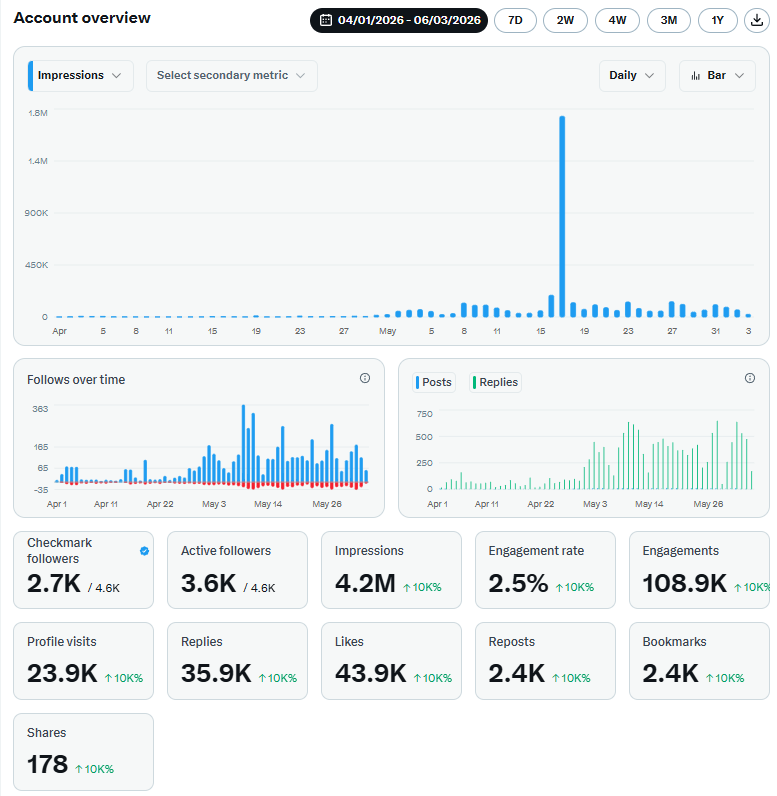Select the Replies 35.9K card
The image size is (777, 796).
pos(238,661)
